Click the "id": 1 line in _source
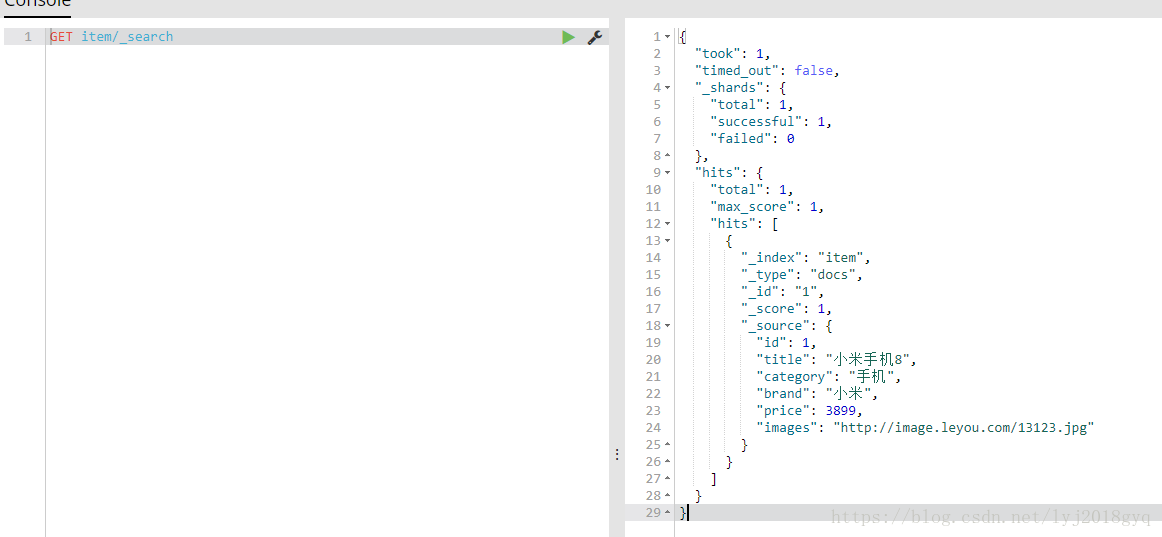This screenshot has width=1162, height=537. [786, 343]
